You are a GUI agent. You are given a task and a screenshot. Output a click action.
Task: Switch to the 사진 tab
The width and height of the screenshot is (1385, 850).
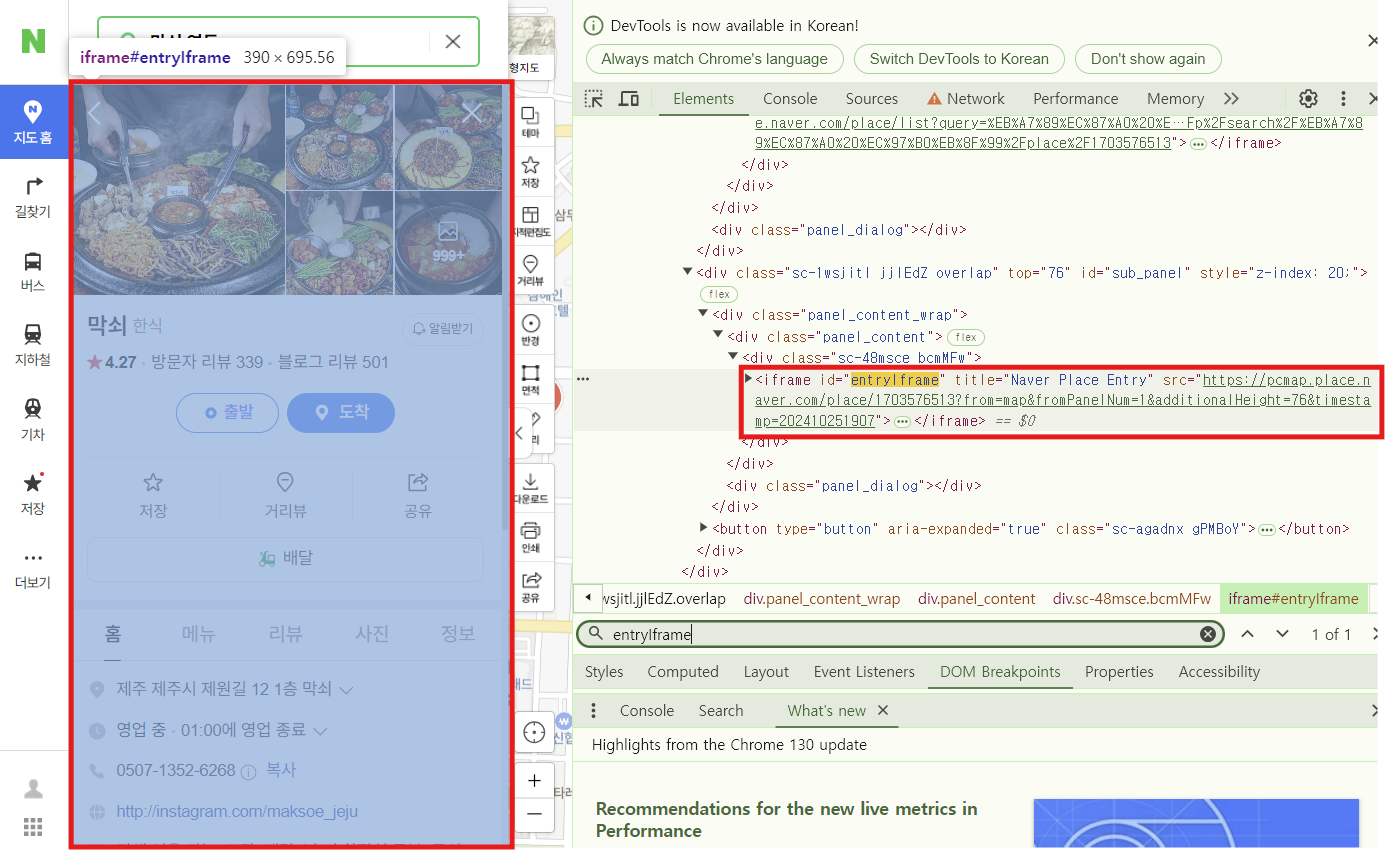372,633
